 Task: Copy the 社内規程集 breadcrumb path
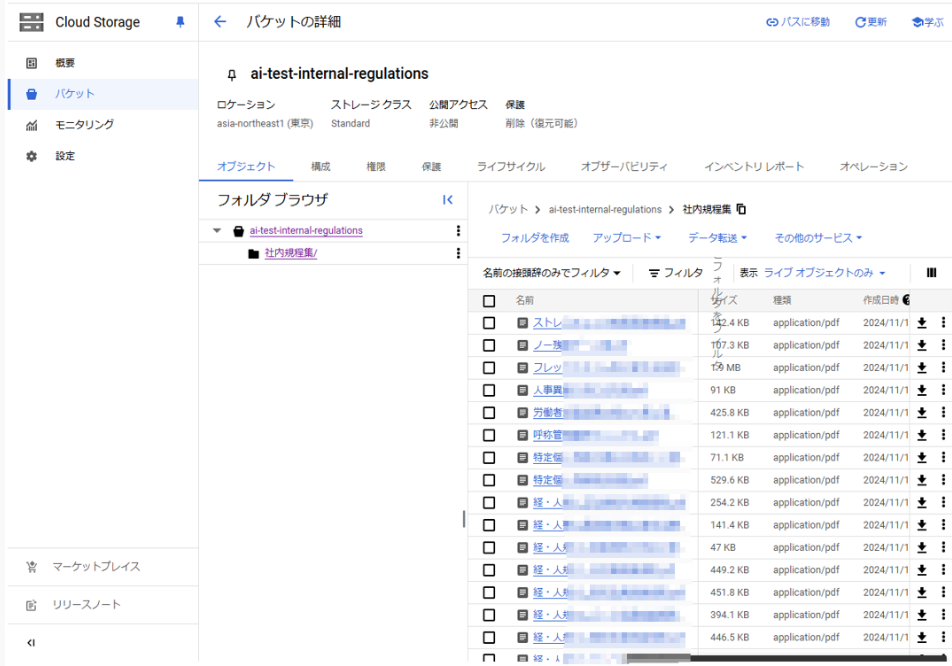[741, 210]
